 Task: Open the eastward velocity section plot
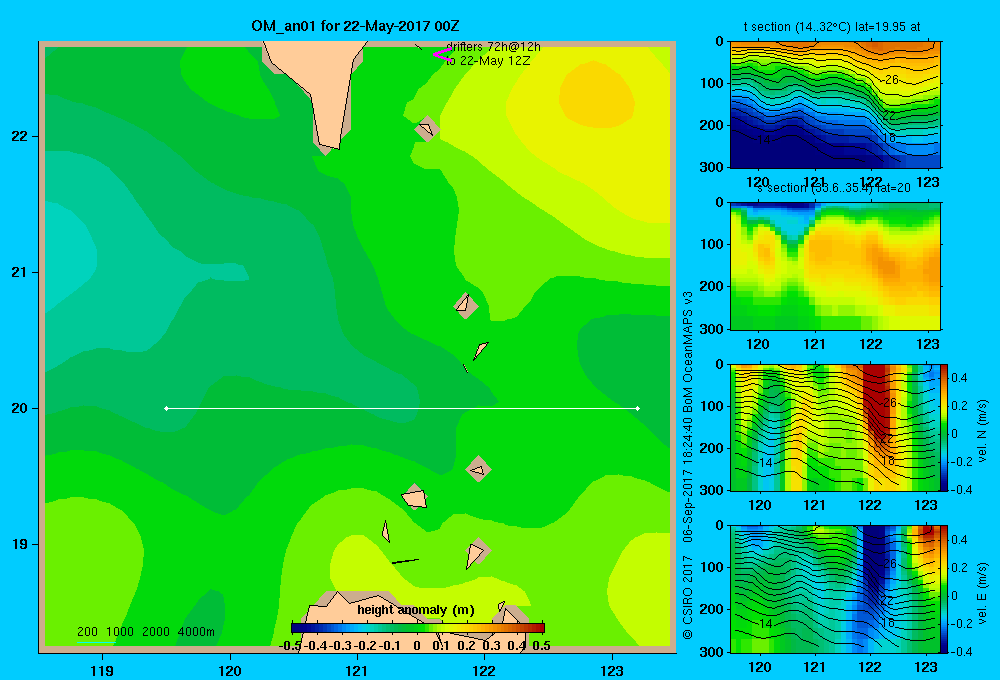coord(835,589)
